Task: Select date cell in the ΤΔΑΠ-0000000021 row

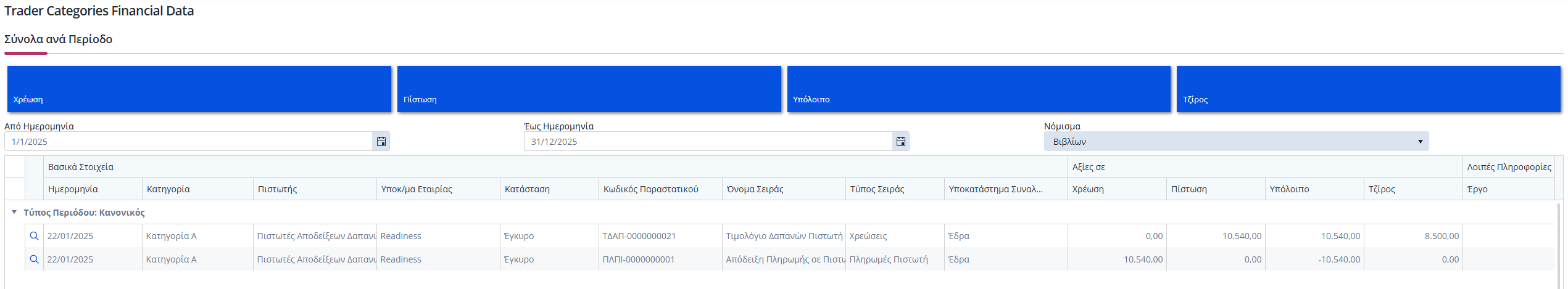Action: (93, 236)
